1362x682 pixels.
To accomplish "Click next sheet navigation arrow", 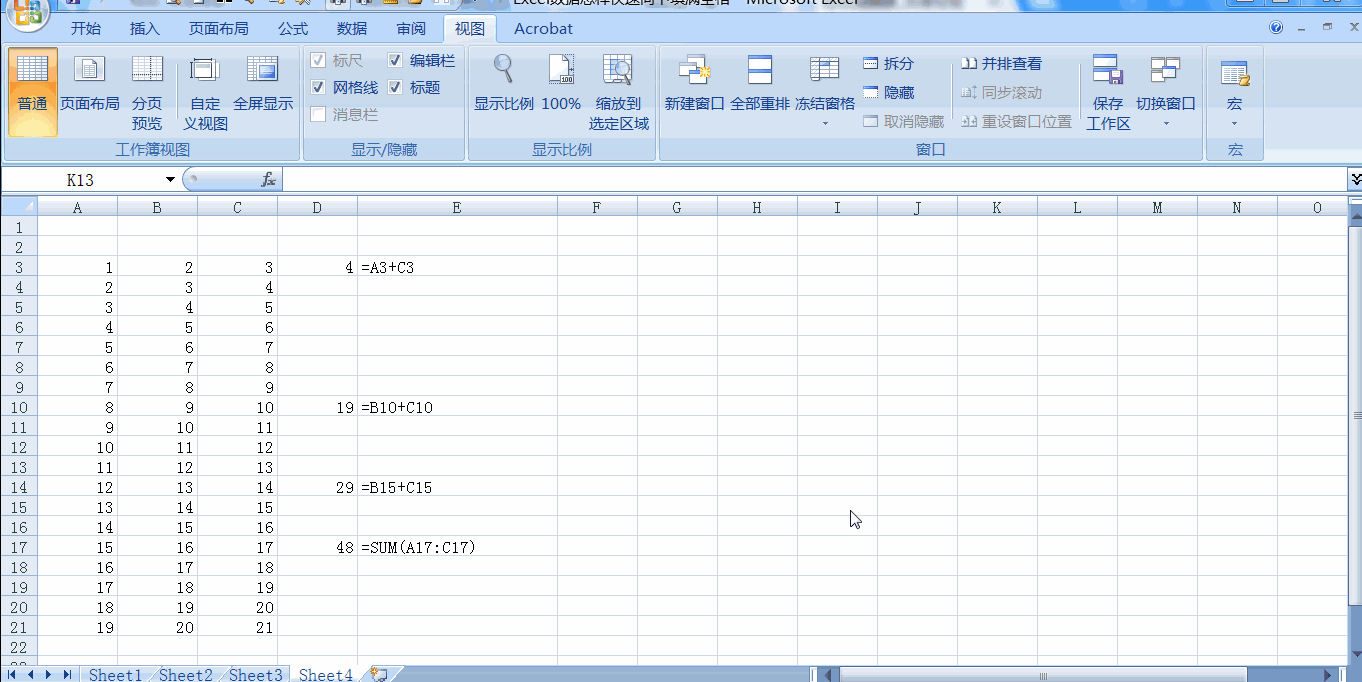I will tap(49, 675).
